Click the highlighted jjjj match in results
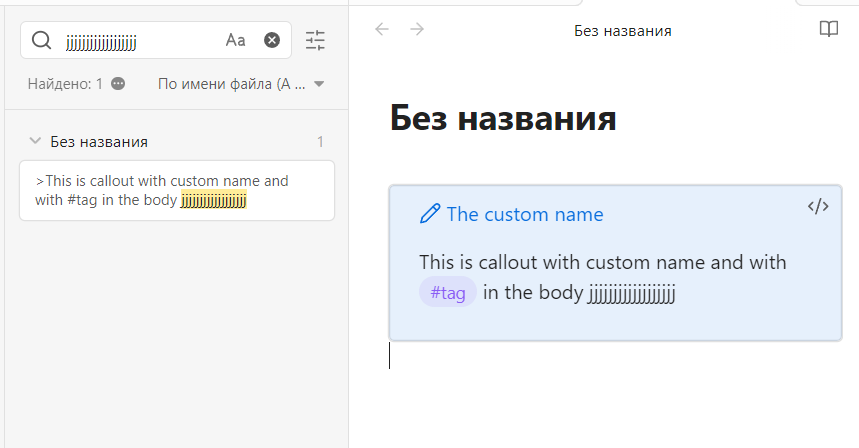 (213, 200)
